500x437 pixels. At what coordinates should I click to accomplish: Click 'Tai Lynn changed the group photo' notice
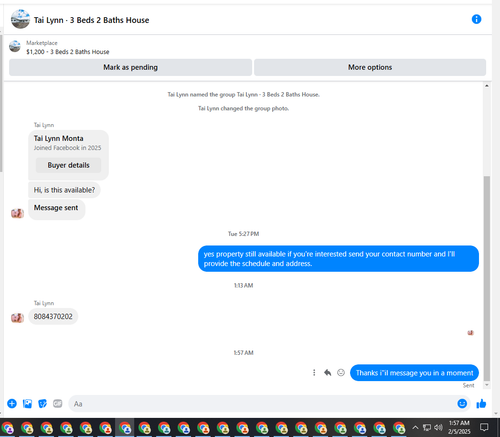click(x=243, y=108)
